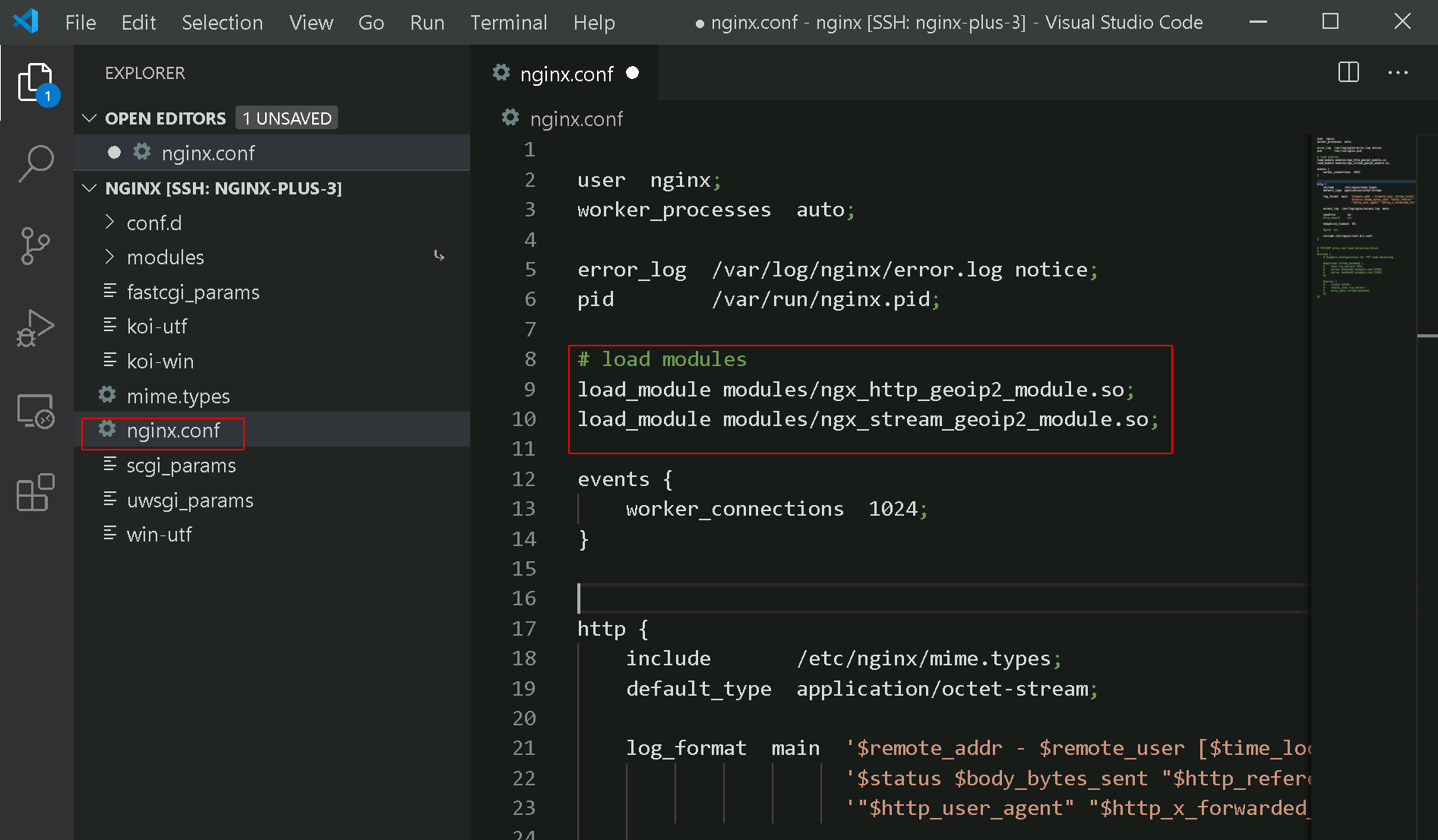Viewport: 1438px width, 840px height.
Task: Click the 1 UNSAVED badge
Action: (286, 118)
